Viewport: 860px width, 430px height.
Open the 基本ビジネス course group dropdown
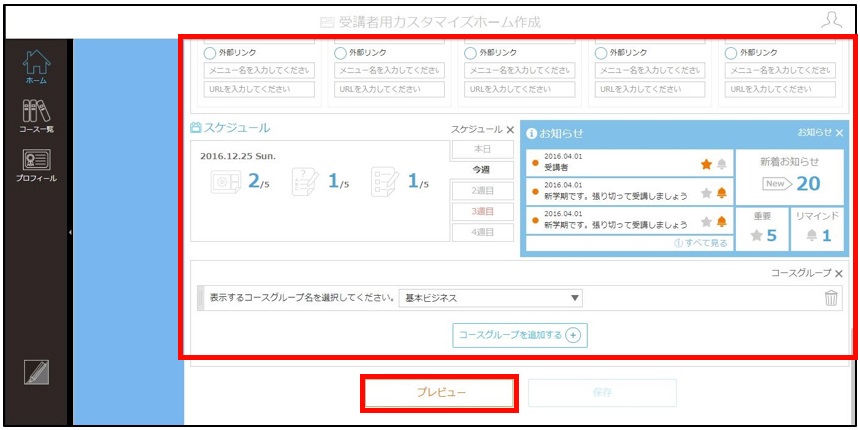491,298
